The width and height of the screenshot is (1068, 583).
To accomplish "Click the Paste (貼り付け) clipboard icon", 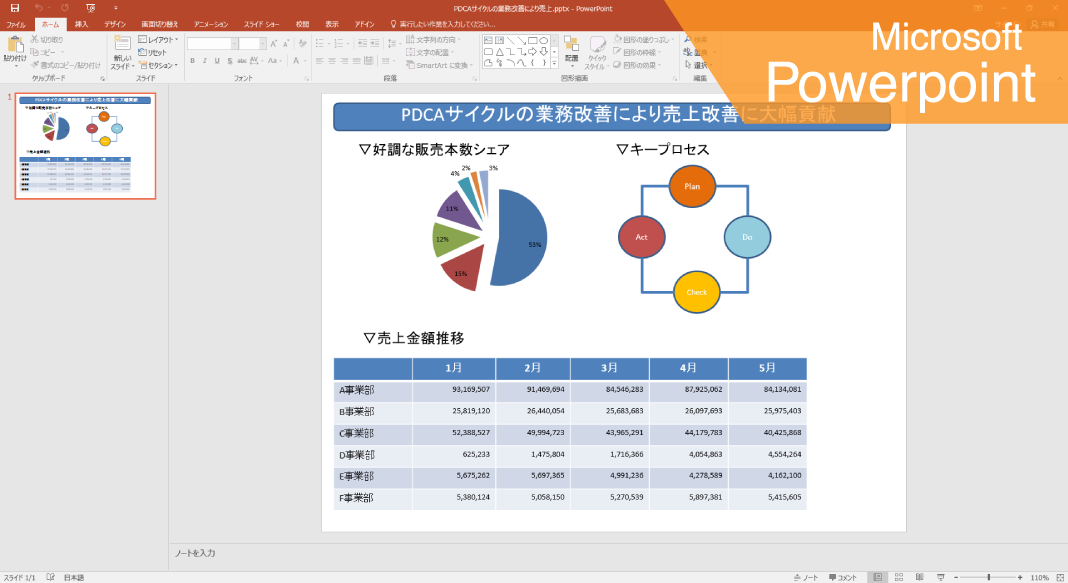I will pos(15,45).
